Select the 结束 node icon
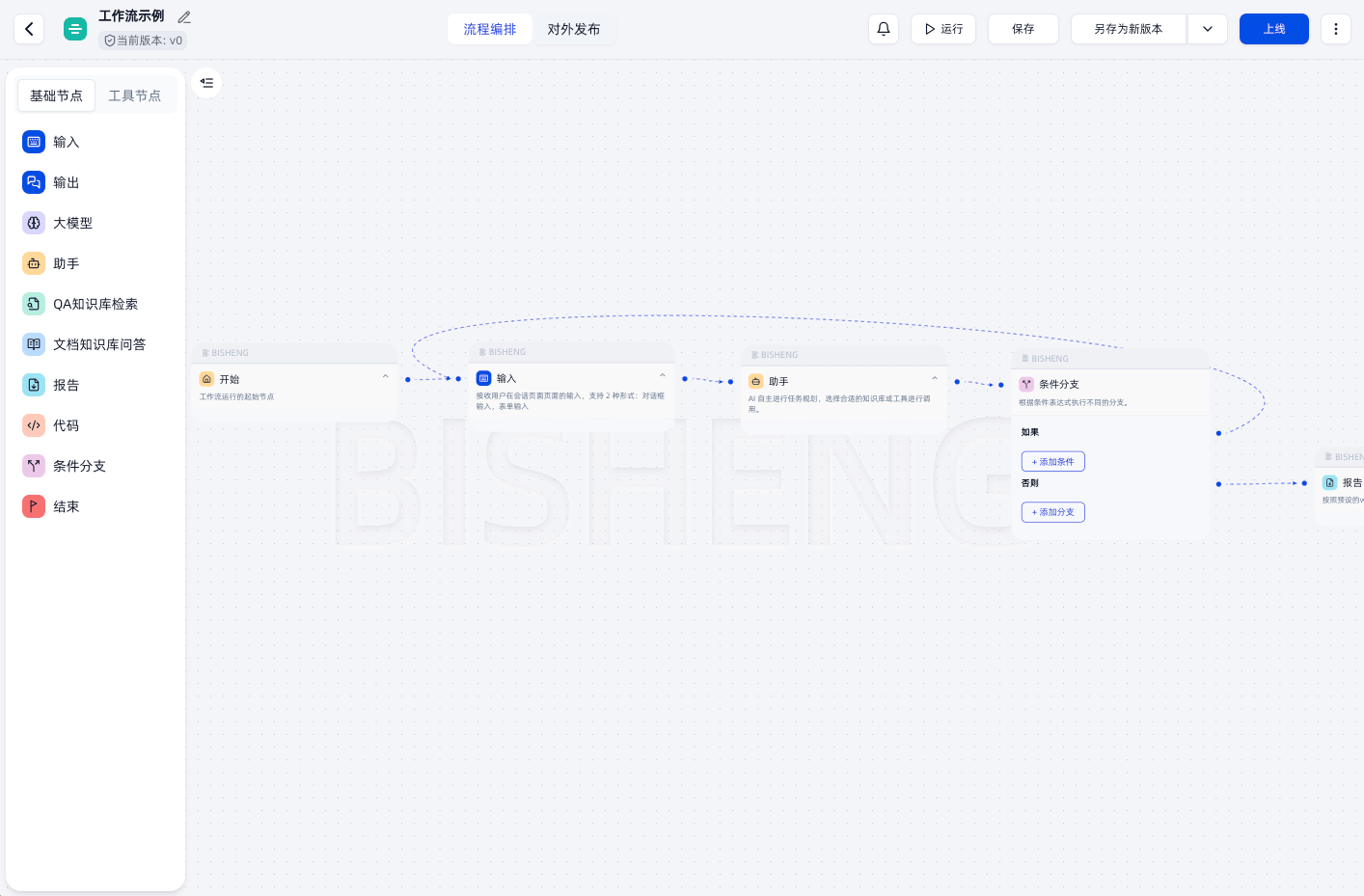The width and height of the screenshot is (1364, 896). coord(34,506)
